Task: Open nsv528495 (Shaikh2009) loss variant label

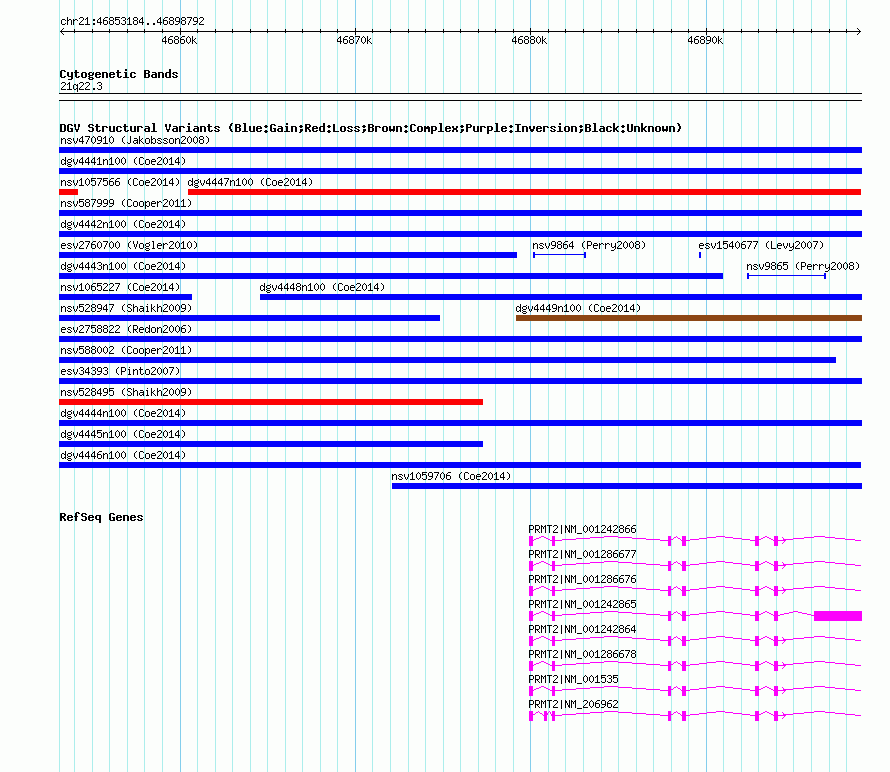Action: pos(126,392)
